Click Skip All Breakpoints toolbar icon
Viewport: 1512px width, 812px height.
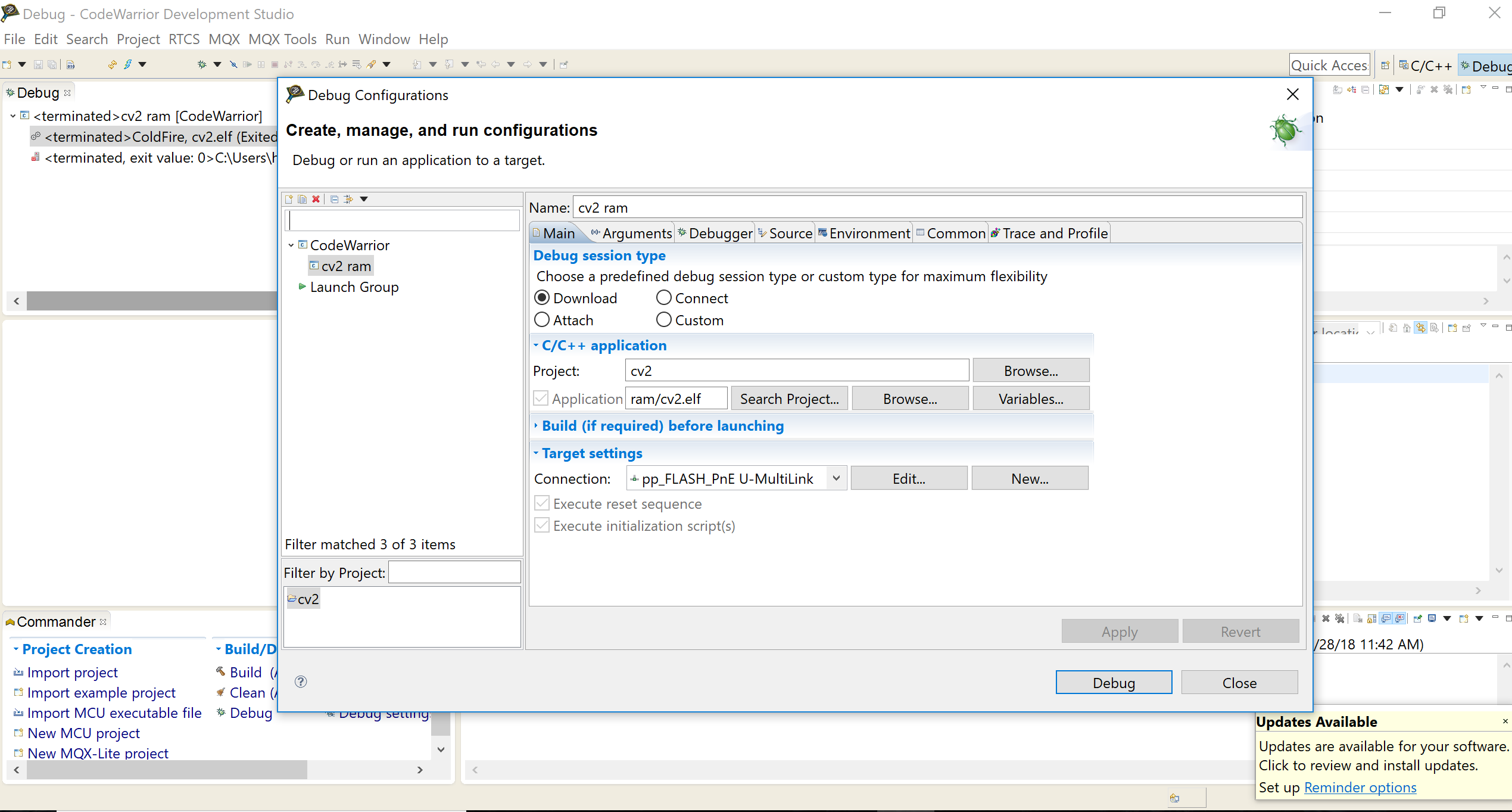tap(233, 64)
